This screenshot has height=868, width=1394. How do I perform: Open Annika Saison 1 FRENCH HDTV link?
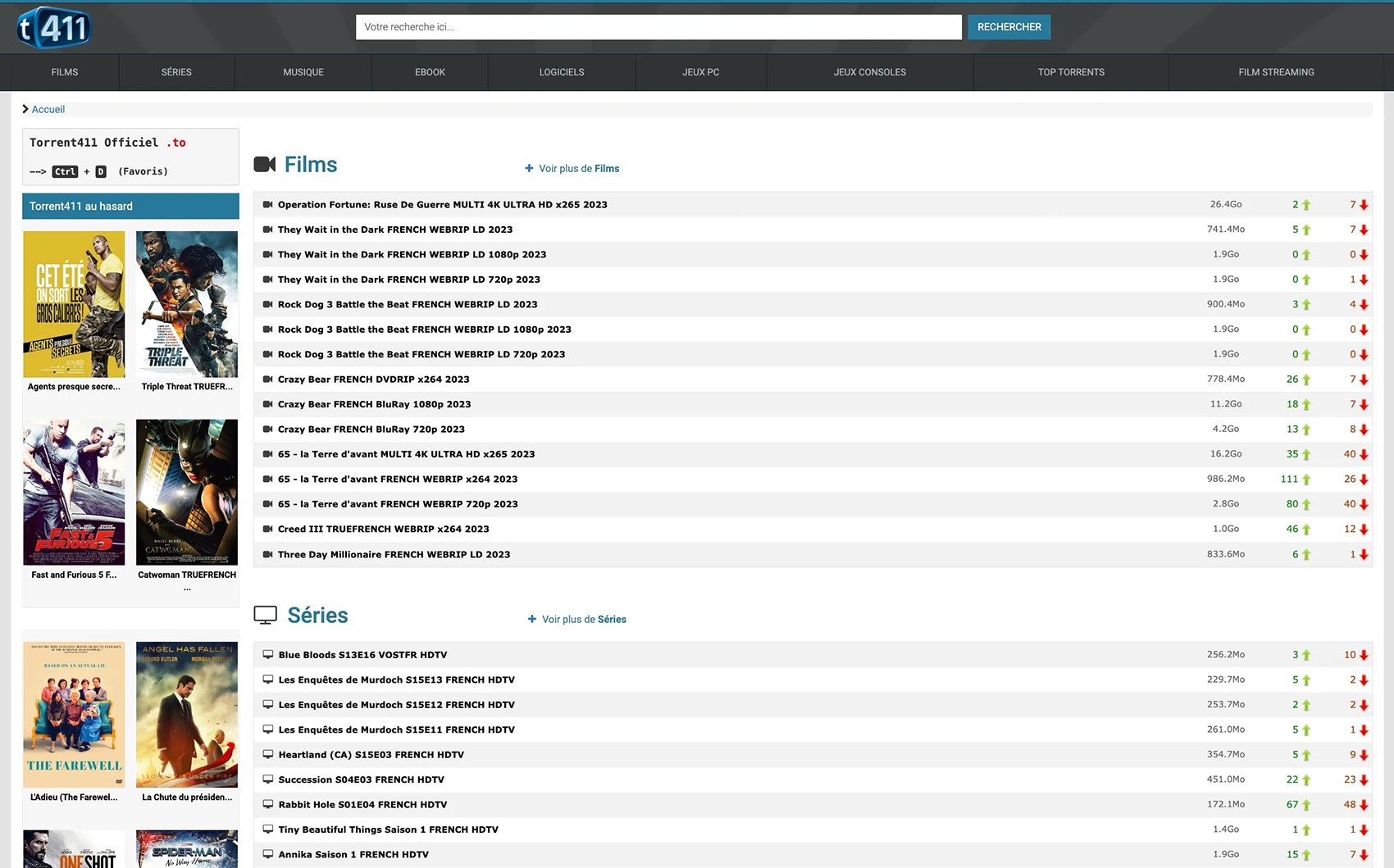pyautogui.click(x=353, y=855)
